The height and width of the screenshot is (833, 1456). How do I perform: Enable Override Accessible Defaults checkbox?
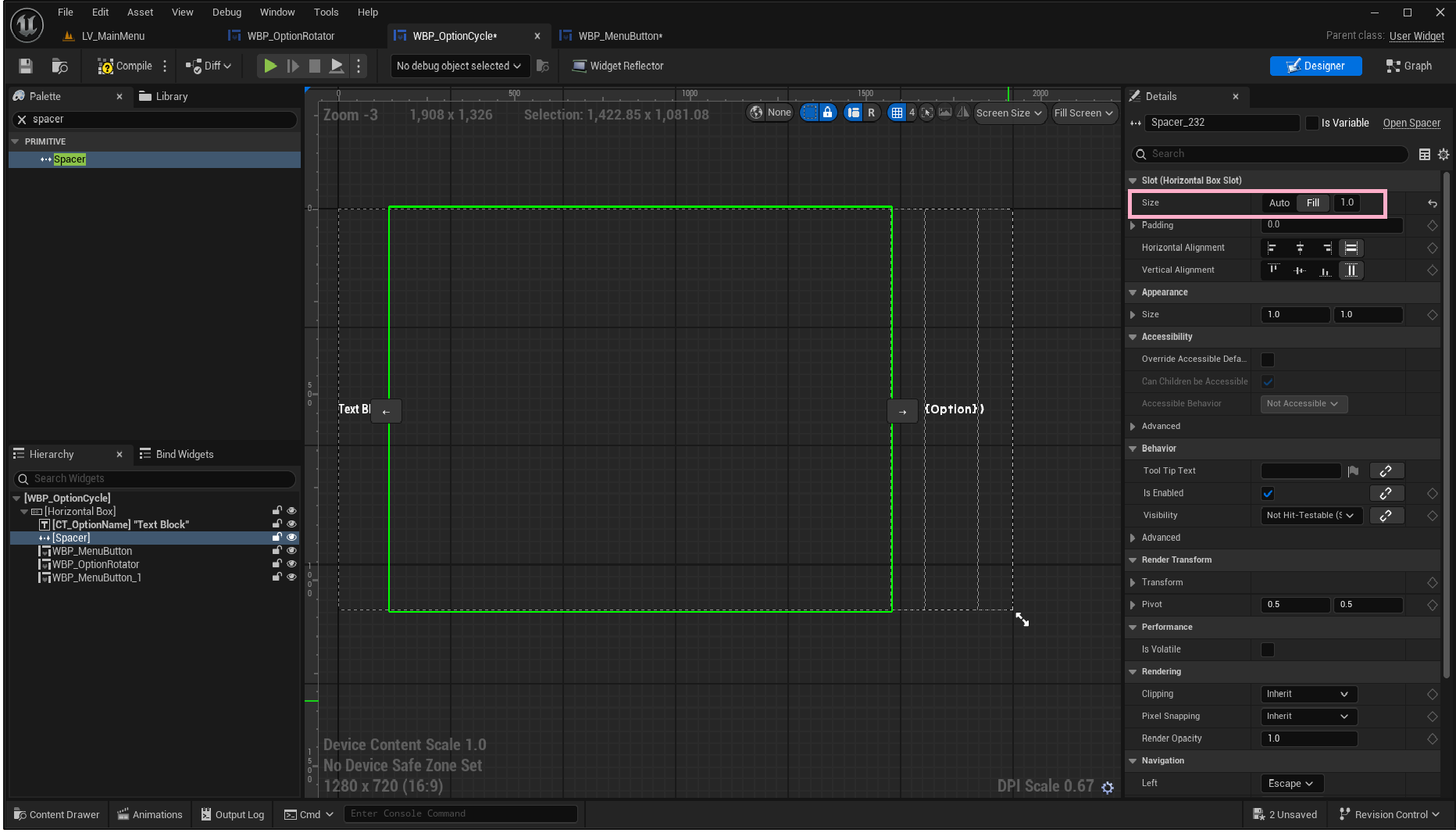(x=1268, y=359)
